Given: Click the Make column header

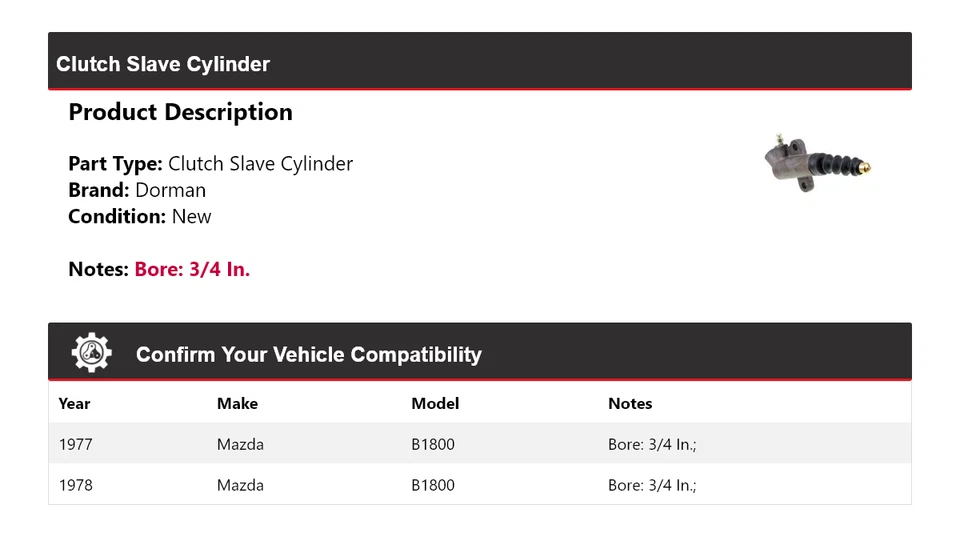Looking at the screenshot, I should coord(237,404).
